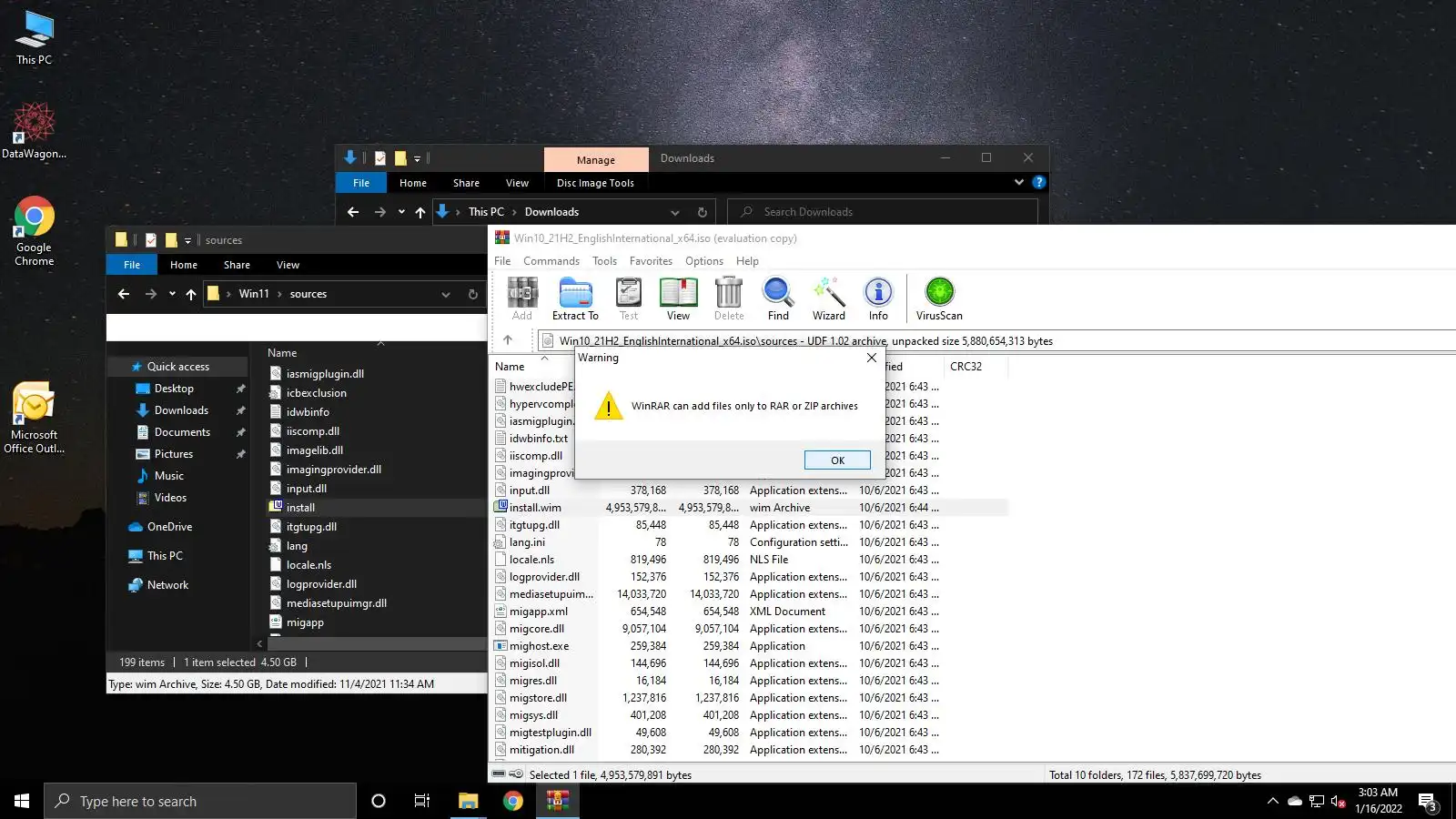Image resolution: width=1456 pixels, height=819 pixels.
Task: Open the DataWagon desktop shortcut
Action: coord(35,131)
